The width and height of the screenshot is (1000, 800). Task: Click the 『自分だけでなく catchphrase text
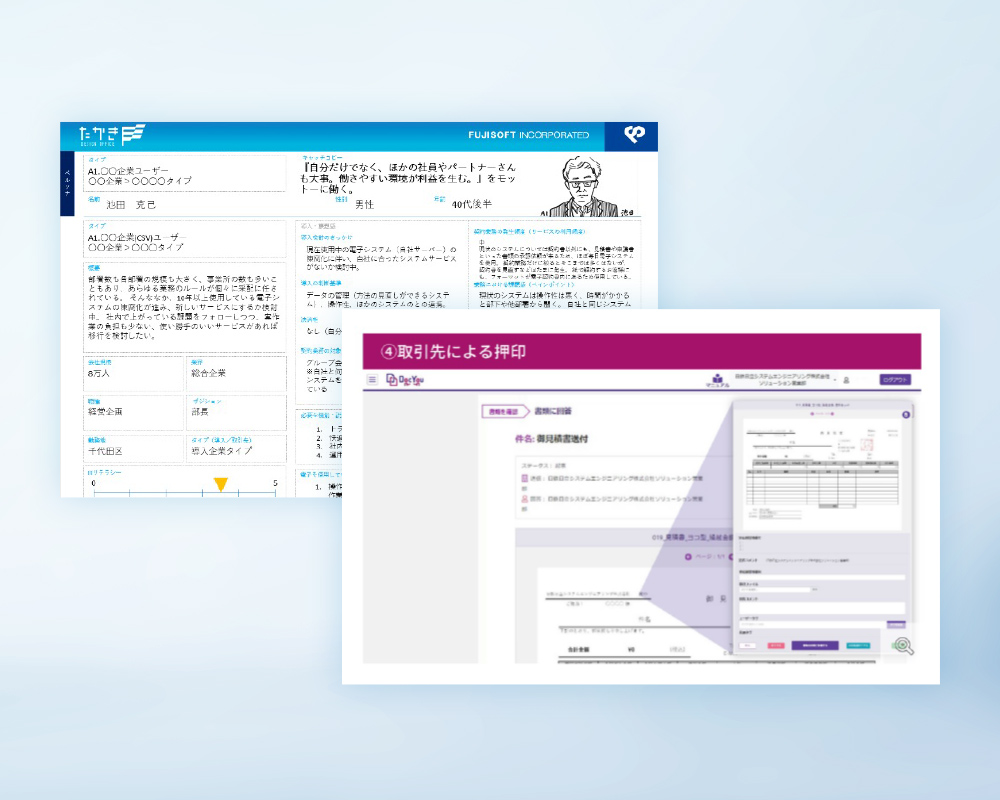click(408, 178)
